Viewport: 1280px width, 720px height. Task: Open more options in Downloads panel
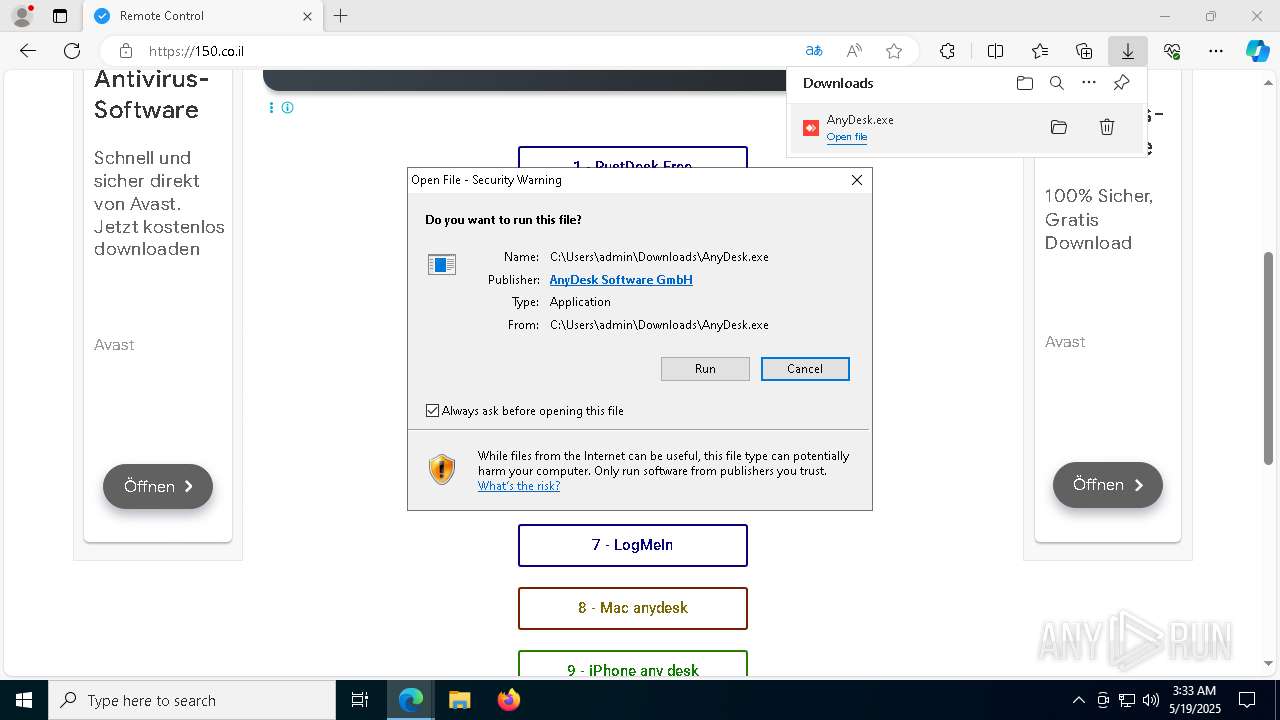pyautogui.click(x=1089, y=83)
